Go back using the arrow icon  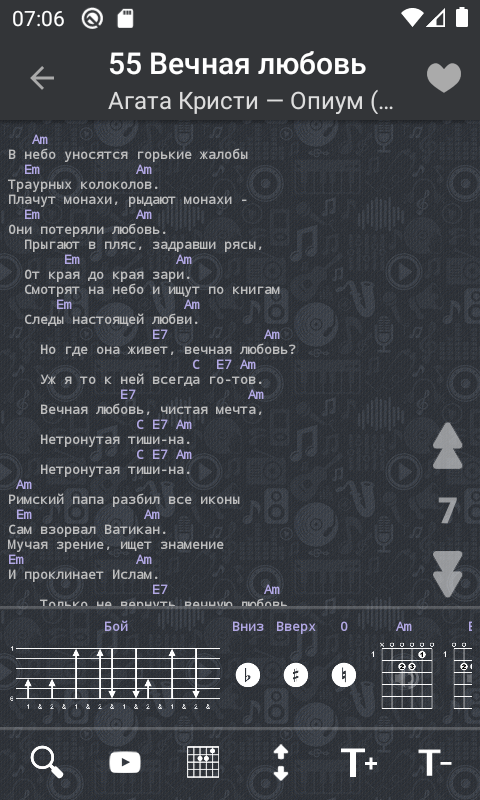[42, 79]
